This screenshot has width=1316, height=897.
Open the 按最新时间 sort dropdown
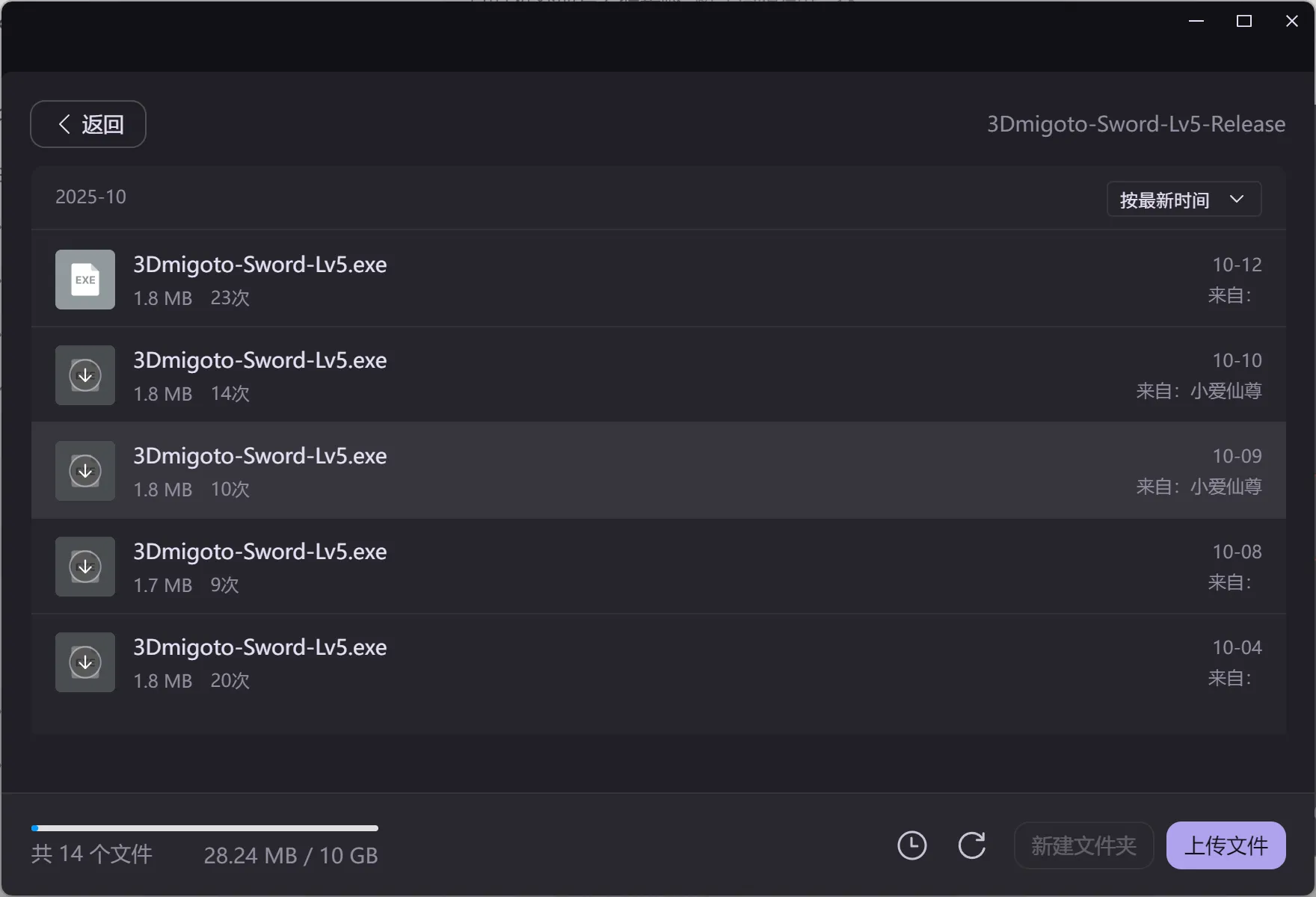(1164, 200)
